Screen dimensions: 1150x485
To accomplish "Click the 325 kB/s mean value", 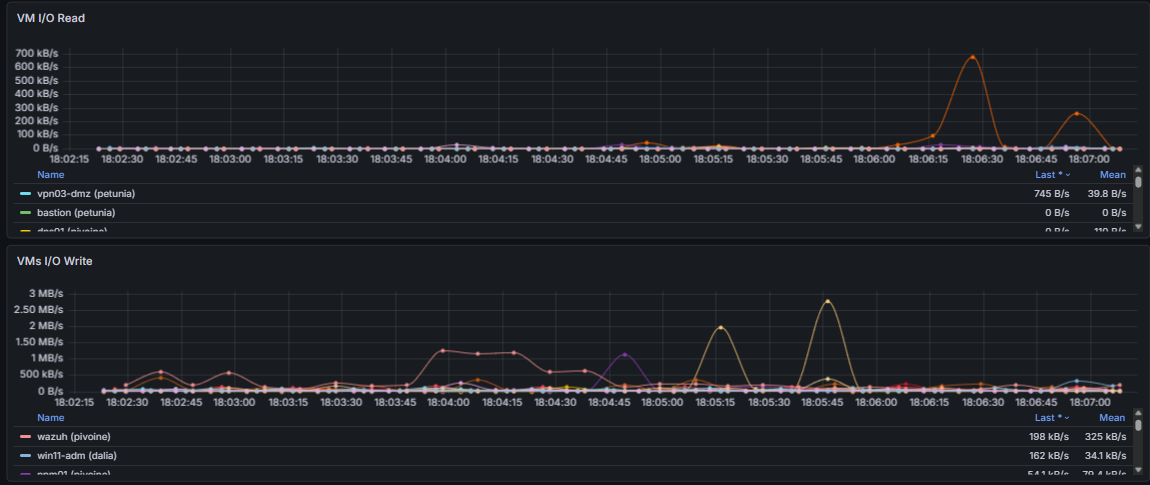I will tap(1106, 437).
